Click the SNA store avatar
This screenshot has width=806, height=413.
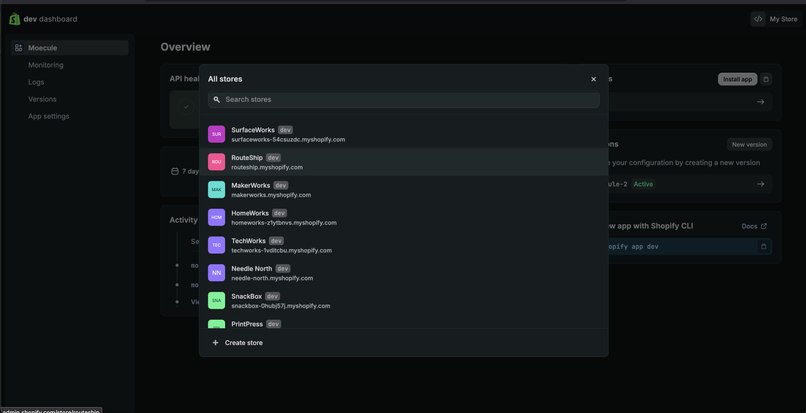click(216, 301)
